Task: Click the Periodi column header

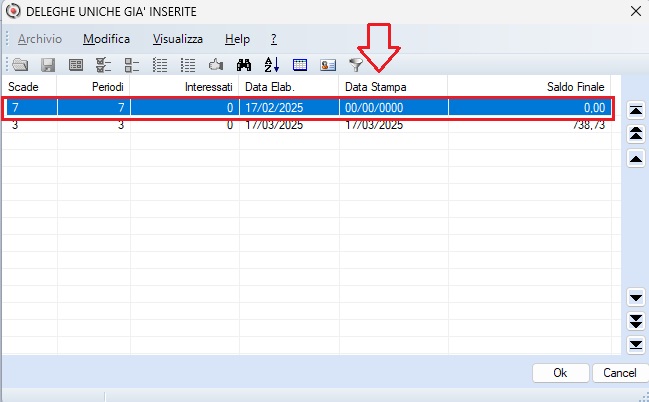Action: pos(94,87)
